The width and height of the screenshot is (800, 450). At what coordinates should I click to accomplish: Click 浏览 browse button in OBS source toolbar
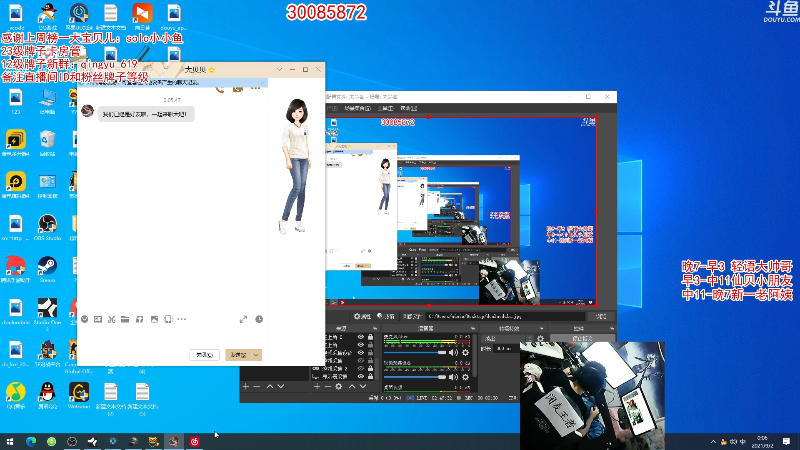[601, 317]
